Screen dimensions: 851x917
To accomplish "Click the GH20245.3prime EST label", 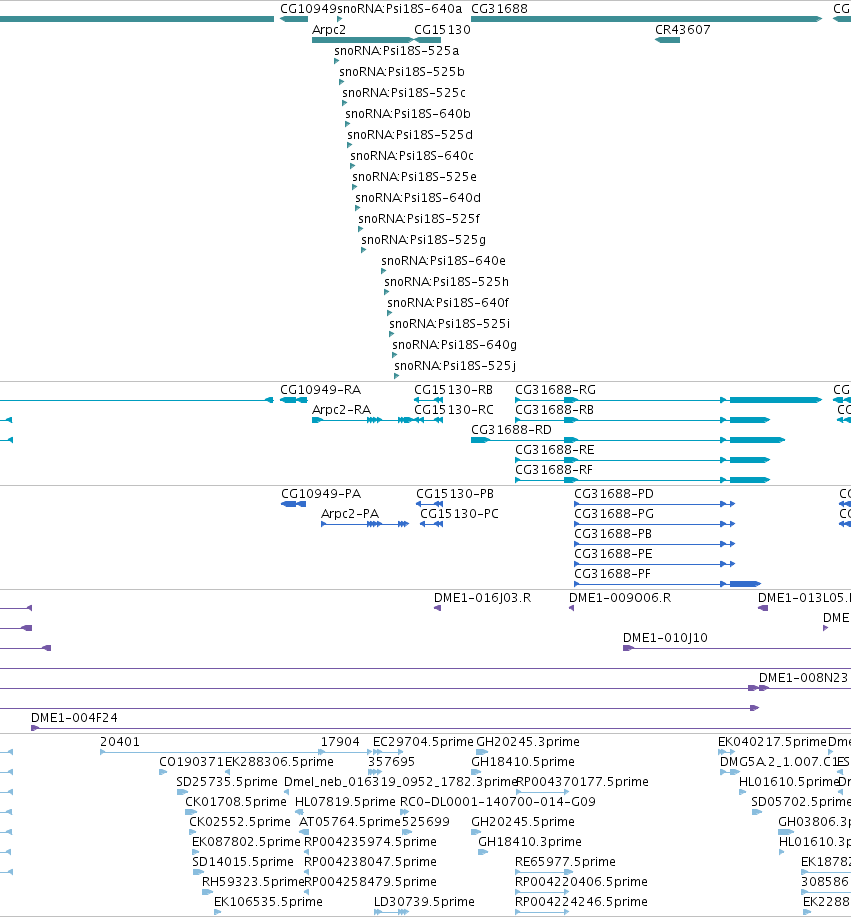I will (528, 742).
